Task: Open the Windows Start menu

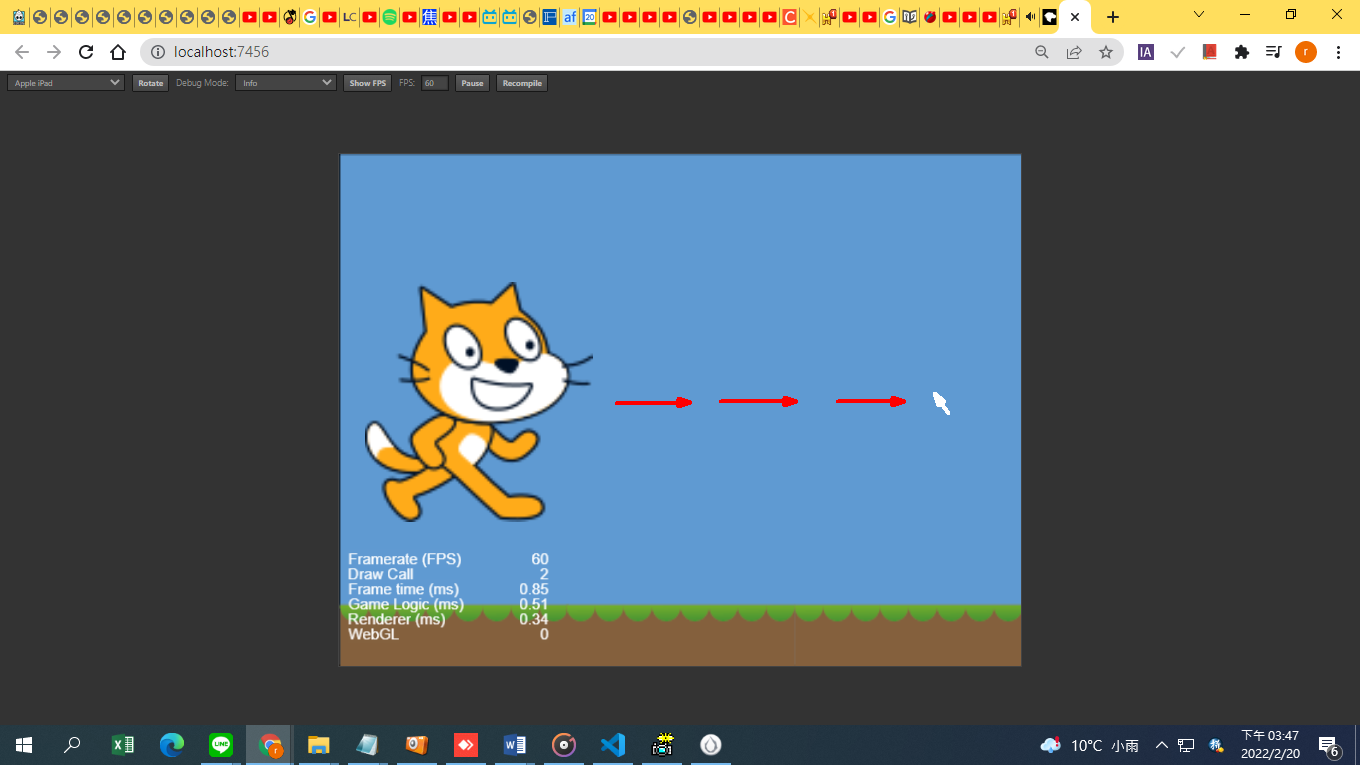Action: 24,745
